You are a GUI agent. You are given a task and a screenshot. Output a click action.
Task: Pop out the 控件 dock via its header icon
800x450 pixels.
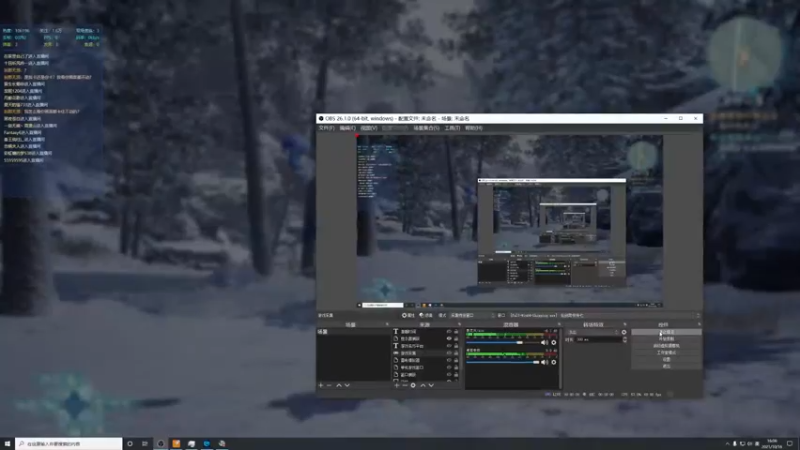[699, 324]
